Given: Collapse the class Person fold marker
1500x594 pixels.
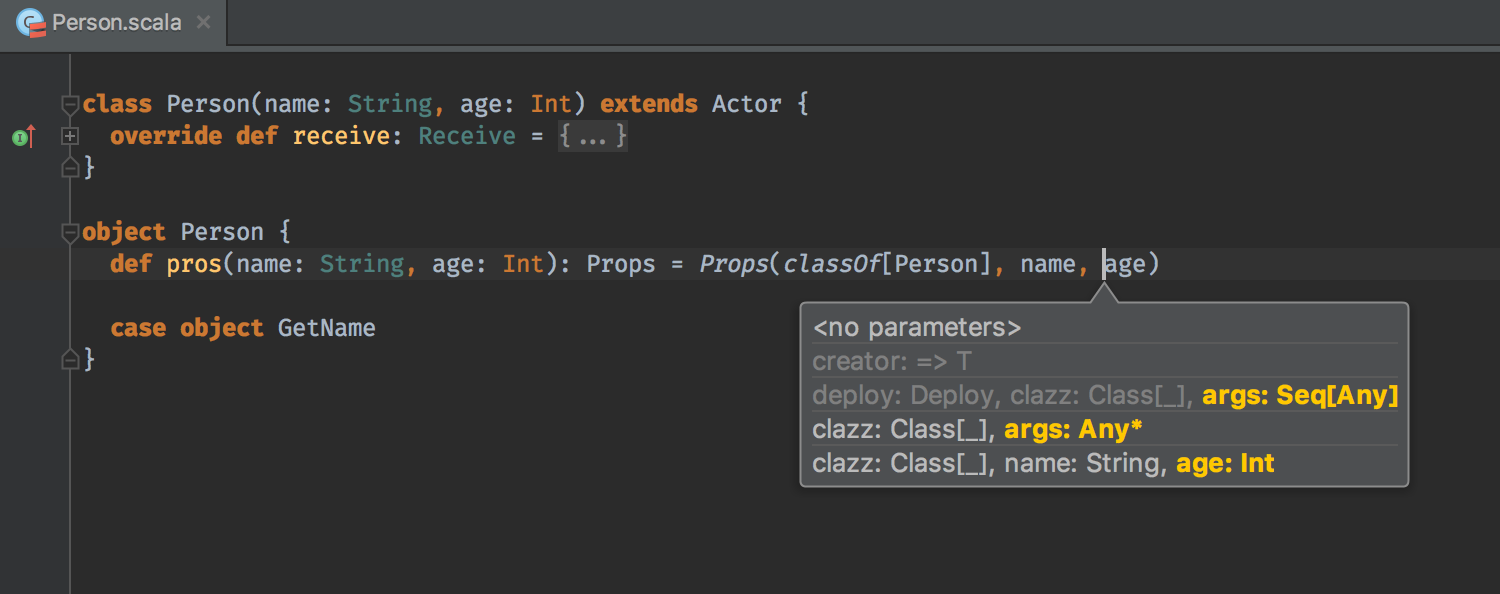Looking at the screenshot, I should pos(70,104).
